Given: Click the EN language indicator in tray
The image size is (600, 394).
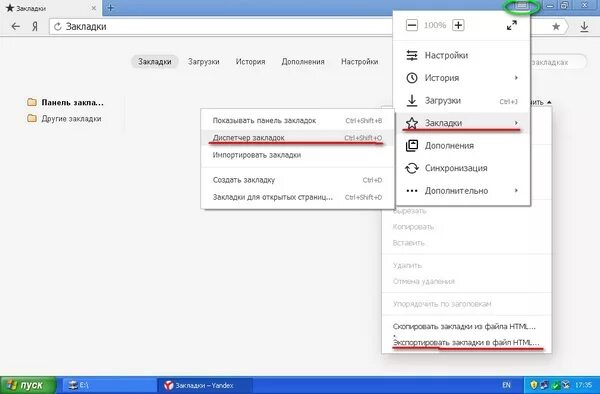Looking at the screenshot, I should pyautogui.click(x=506, y=385).
